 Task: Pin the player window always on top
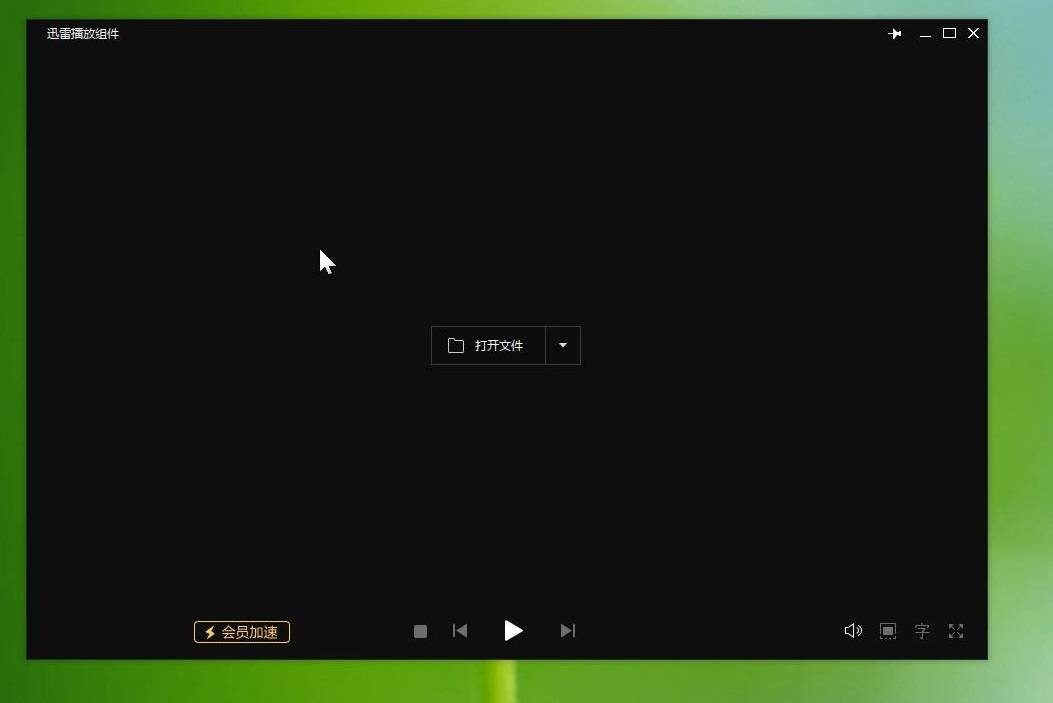click(895, 33)
